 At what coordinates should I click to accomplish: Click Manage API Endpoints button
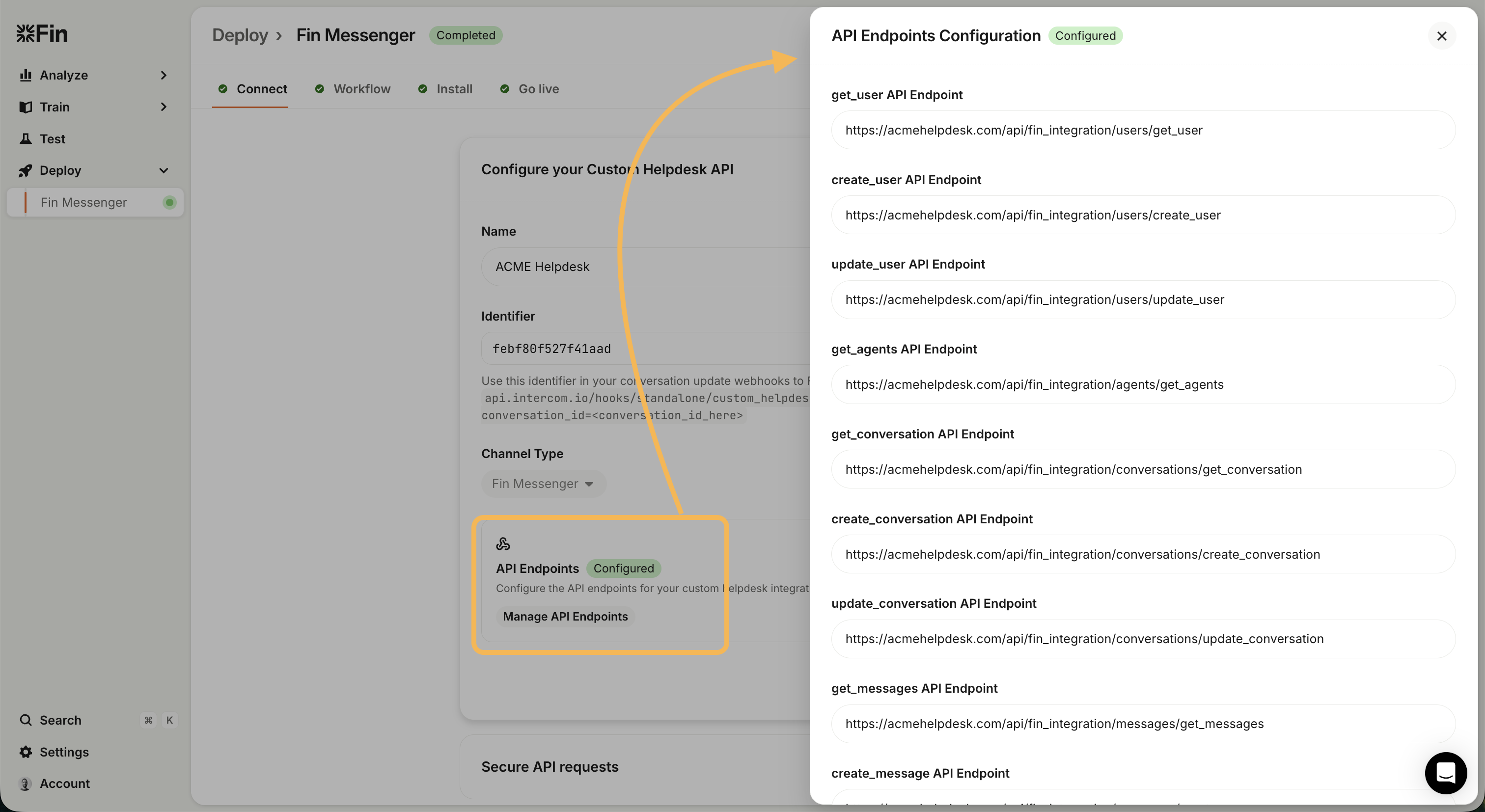coord(565,617)
